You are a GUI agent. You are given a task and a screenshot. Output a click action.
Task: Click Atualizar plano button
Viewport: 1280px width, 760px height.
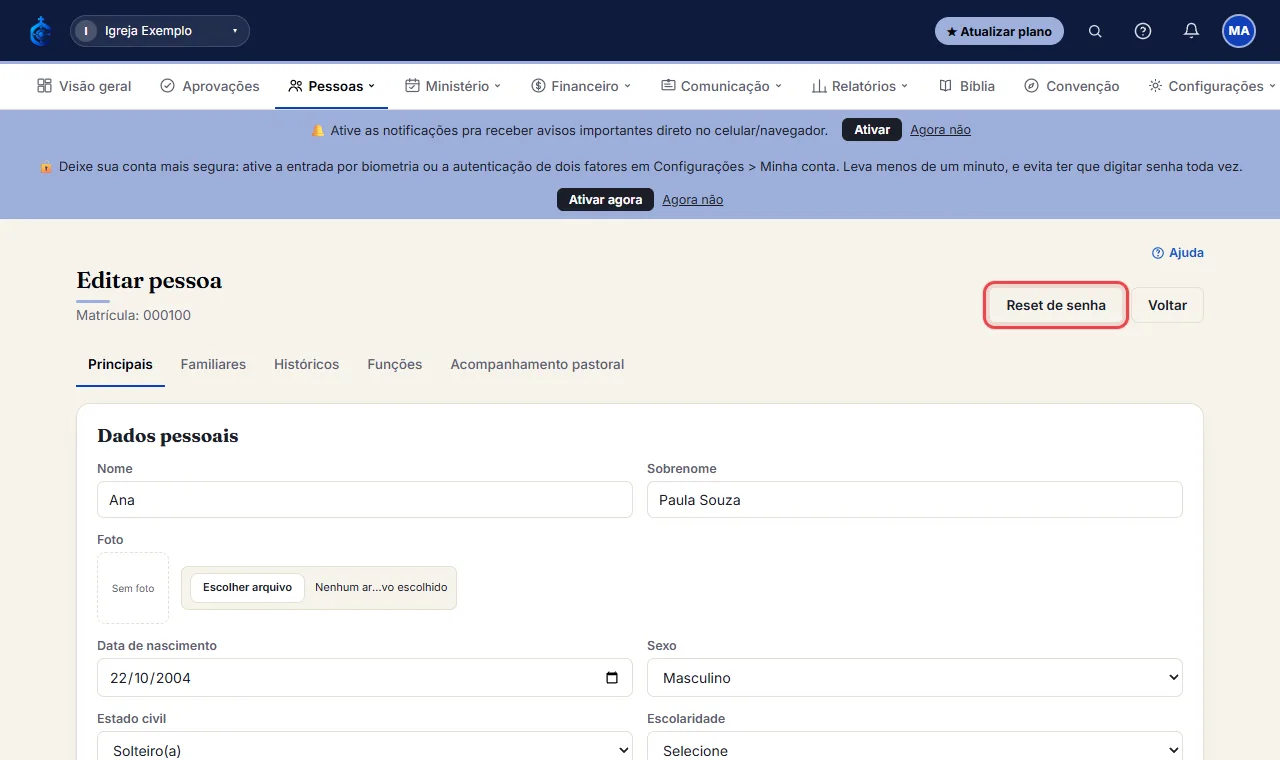click(999, 31)
